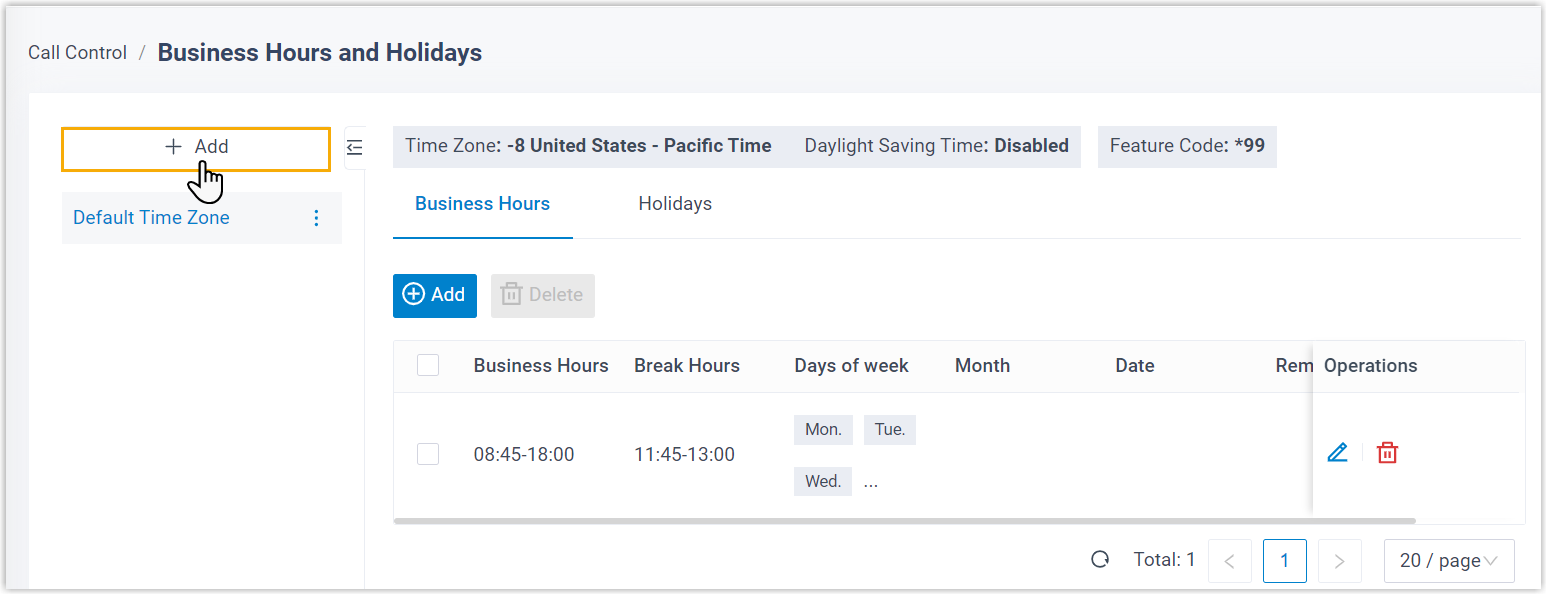Image resolution: width=1547 pixels, height=595 pixels.
Task: Select the Business Hours tab
Action: pyautogui.click(x=482, y=204)
